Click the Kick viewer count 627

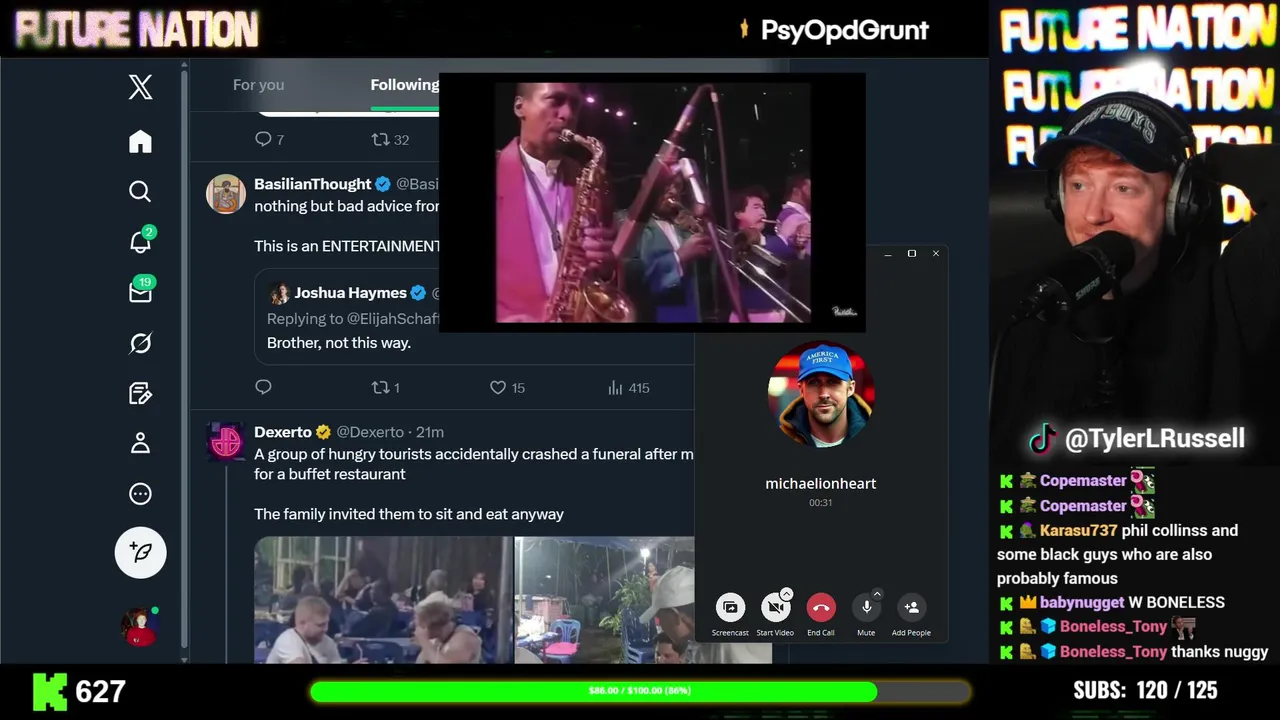click(x=100, y=691)
